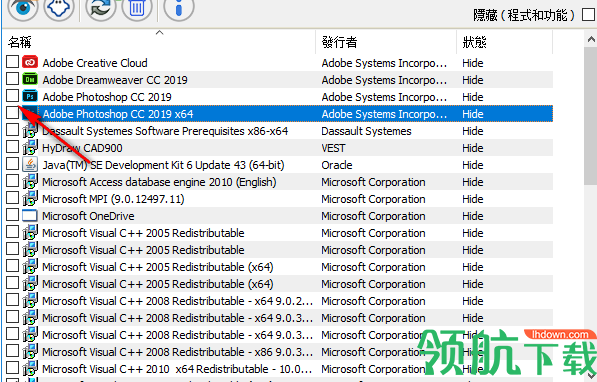Check the Adobe Creative Cloud checkbox

click(x=13, y=62)
